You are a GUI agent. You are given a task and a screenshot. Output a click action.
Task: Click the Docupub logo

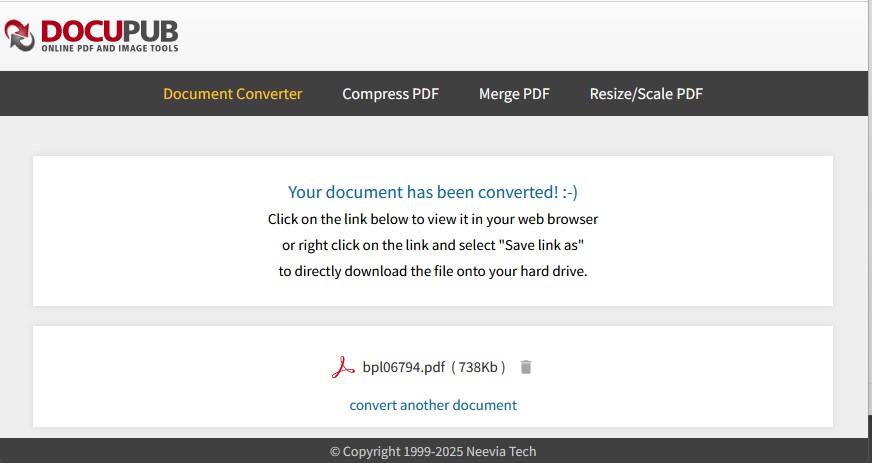(91, 36)
